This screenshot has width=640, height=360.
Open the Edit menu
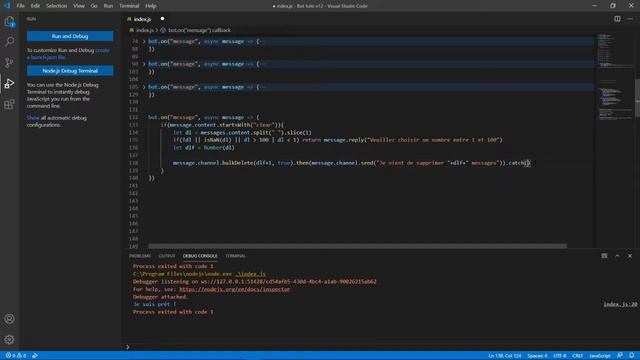coord(36,6)
